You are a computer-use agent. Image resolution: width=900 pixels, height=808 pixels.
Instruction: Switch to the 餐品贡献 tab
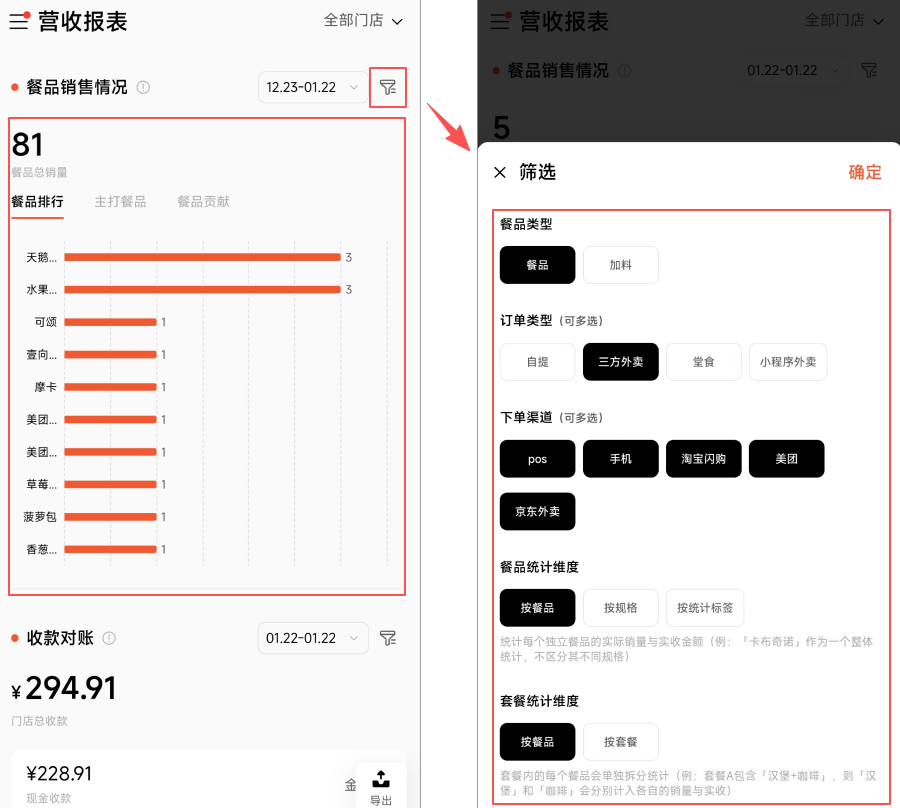(203, 202)
